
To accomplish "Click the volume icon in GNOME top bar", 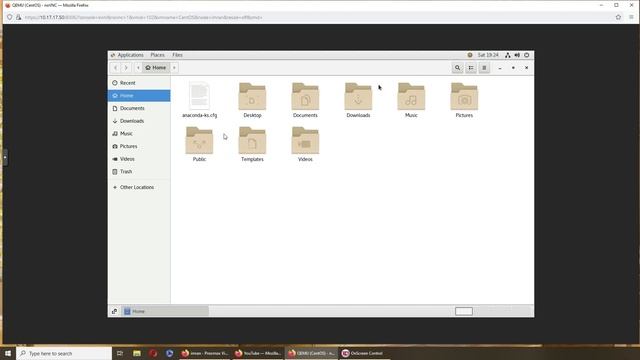I will [517, 55].
